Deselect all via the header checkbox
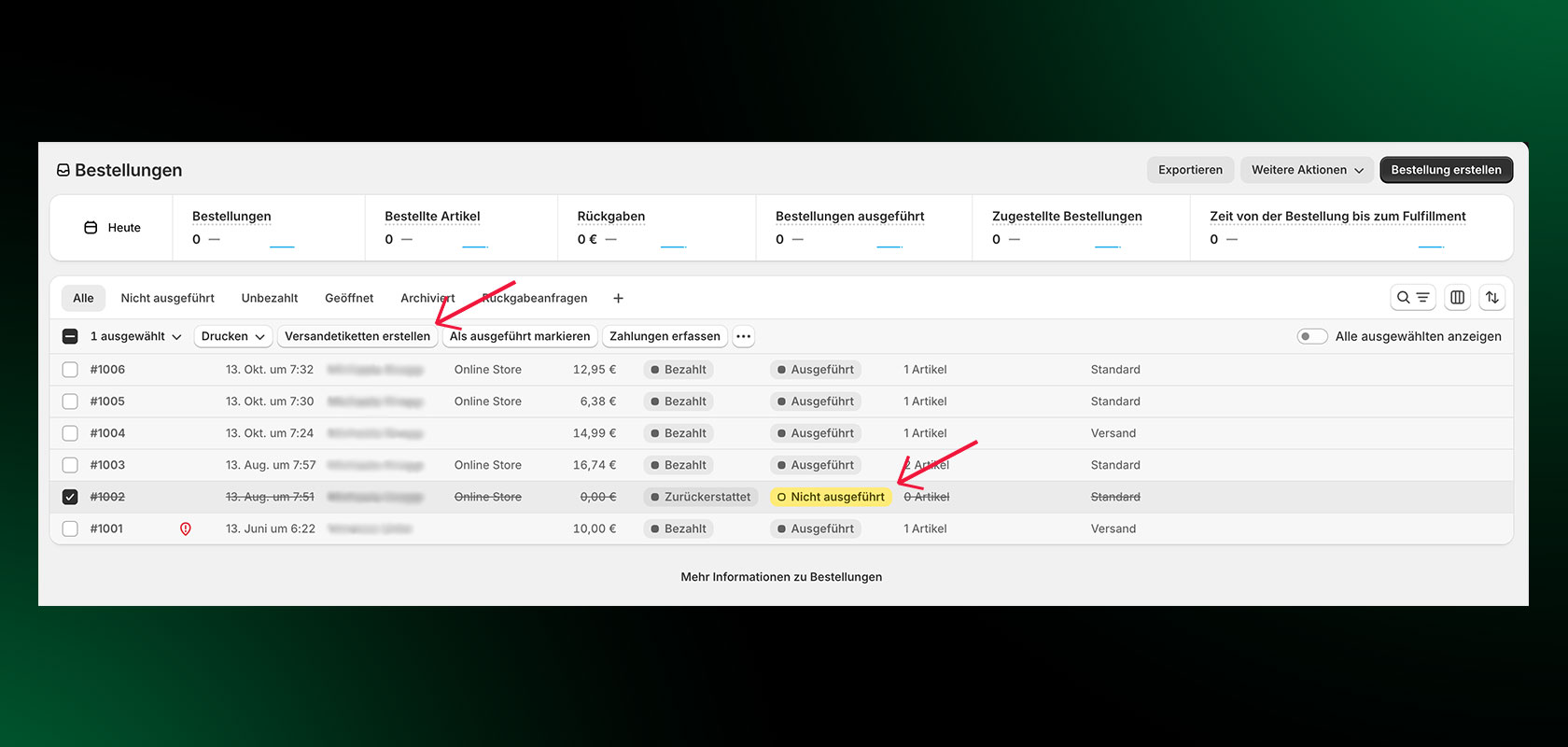 click(70, 336)
